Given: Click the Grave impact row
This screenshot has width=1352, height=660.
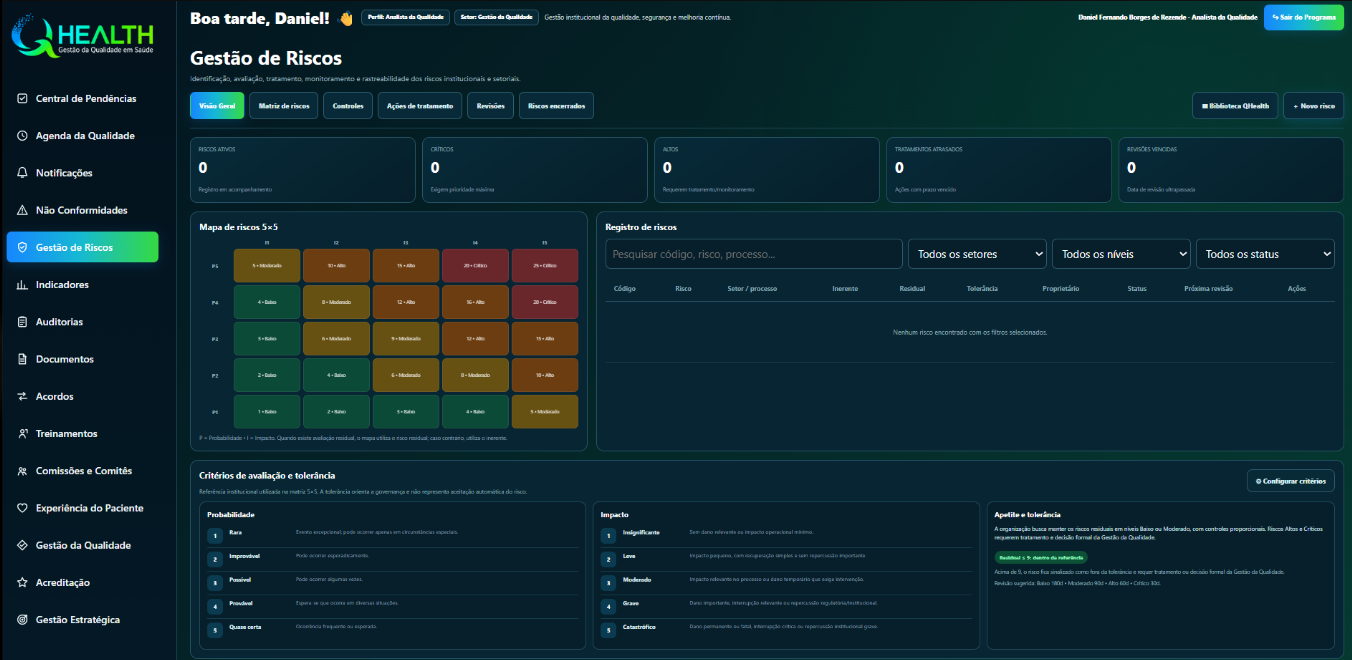Looking at the screenshot, I should coord(786,605).
